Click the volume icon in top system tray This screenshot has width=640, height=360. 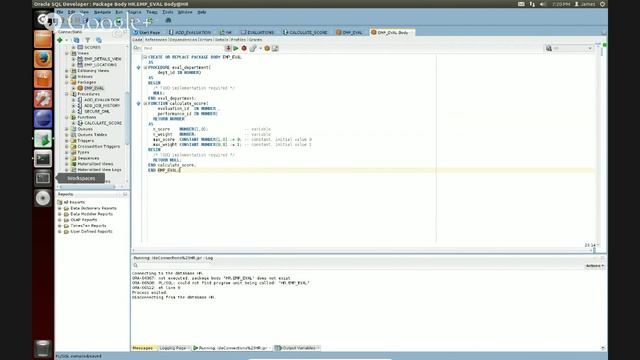coord(542,4)
